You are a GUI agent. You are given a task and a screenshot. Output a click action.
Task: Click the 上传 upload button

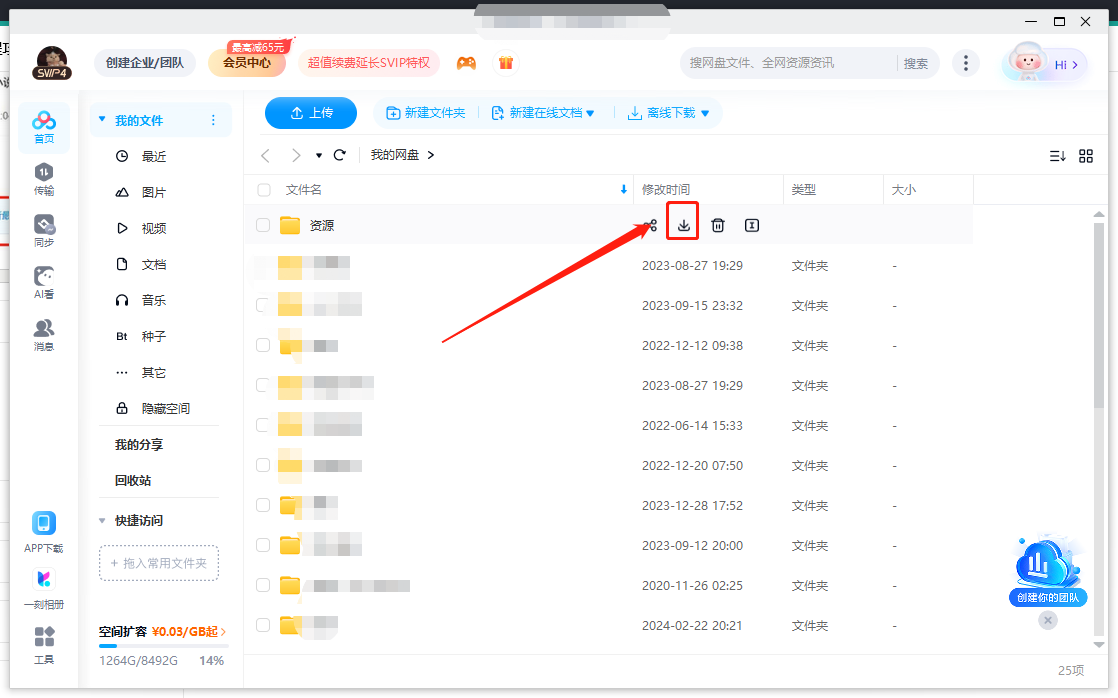coord(311,113)
